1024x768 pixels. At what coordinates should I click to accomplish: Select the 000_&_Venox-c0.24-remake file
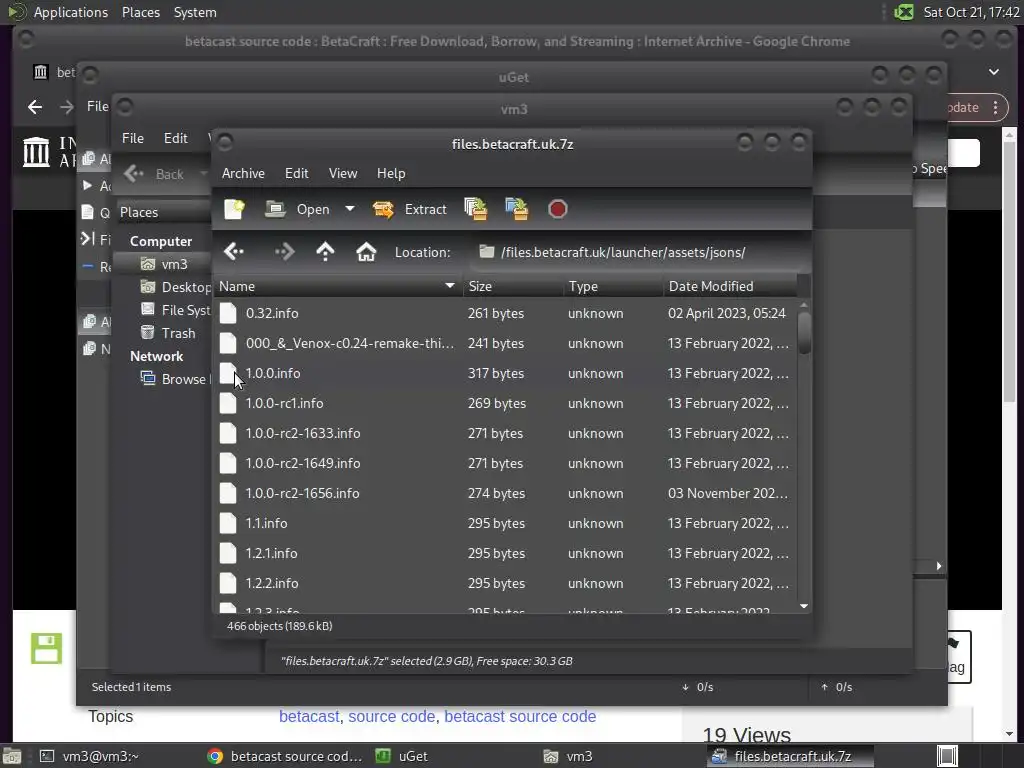[506, 344]
